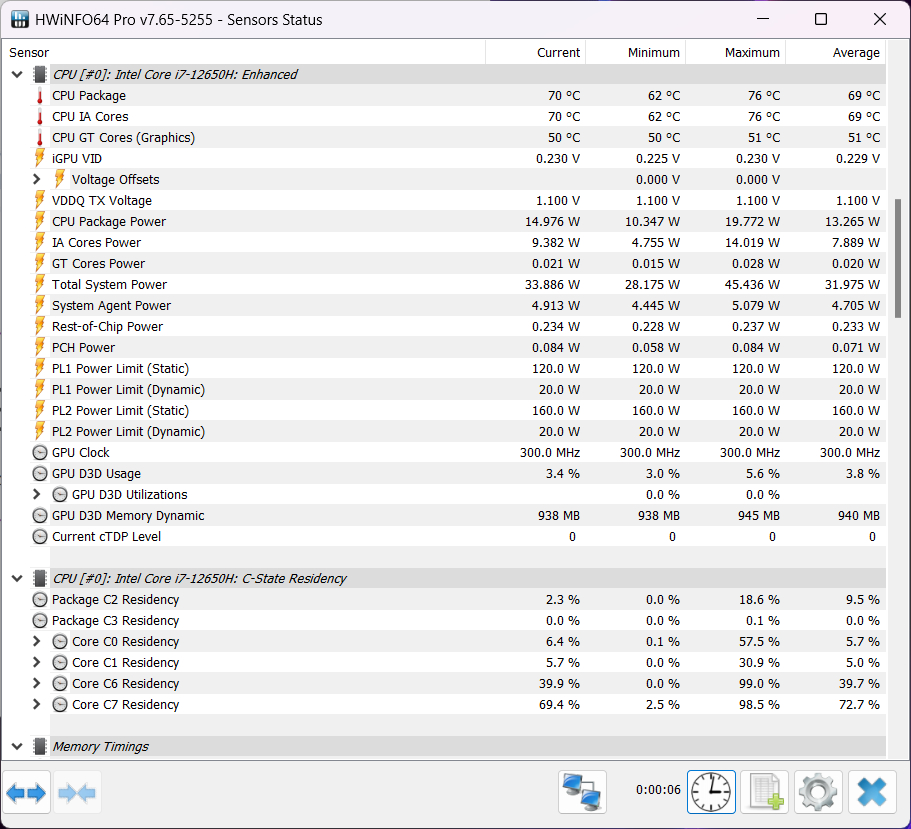Click the expand columns blue arrows button
Screen dimensions: 911x829
coord(26,794)
